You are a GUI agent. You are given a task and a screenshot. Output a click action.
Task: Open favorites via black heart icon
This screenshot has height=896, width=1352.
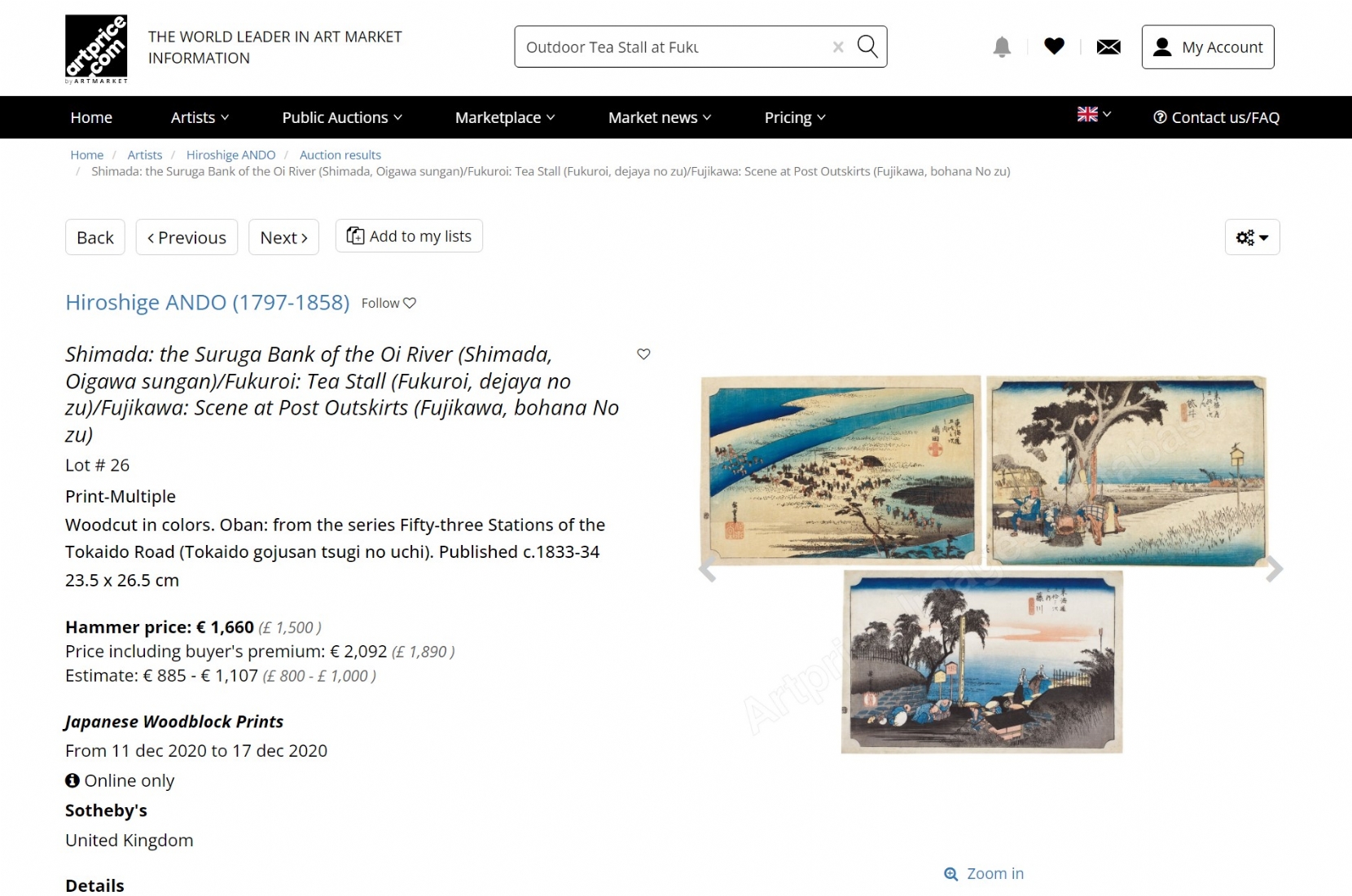pyautogui.click(x=1054, y=47)
